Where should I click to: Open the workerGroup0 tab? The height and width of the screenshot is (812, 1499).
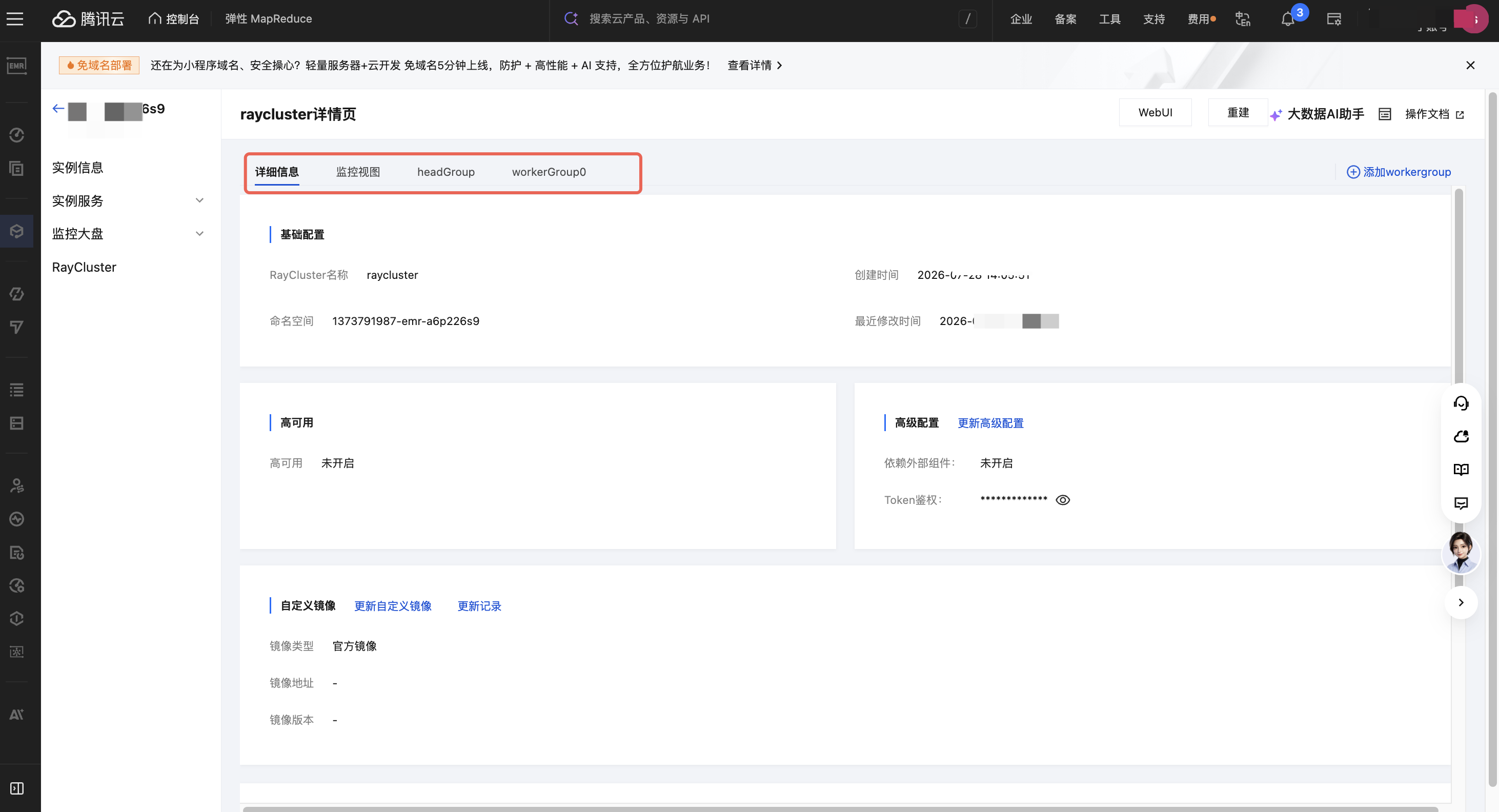click(549, 172)
